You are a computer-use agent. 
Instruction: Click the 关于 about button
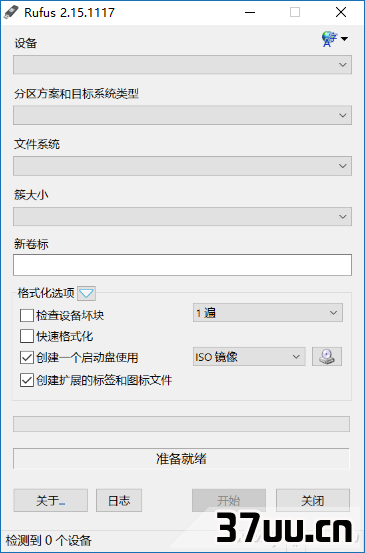pyautogui.click(x=50, y=500)
